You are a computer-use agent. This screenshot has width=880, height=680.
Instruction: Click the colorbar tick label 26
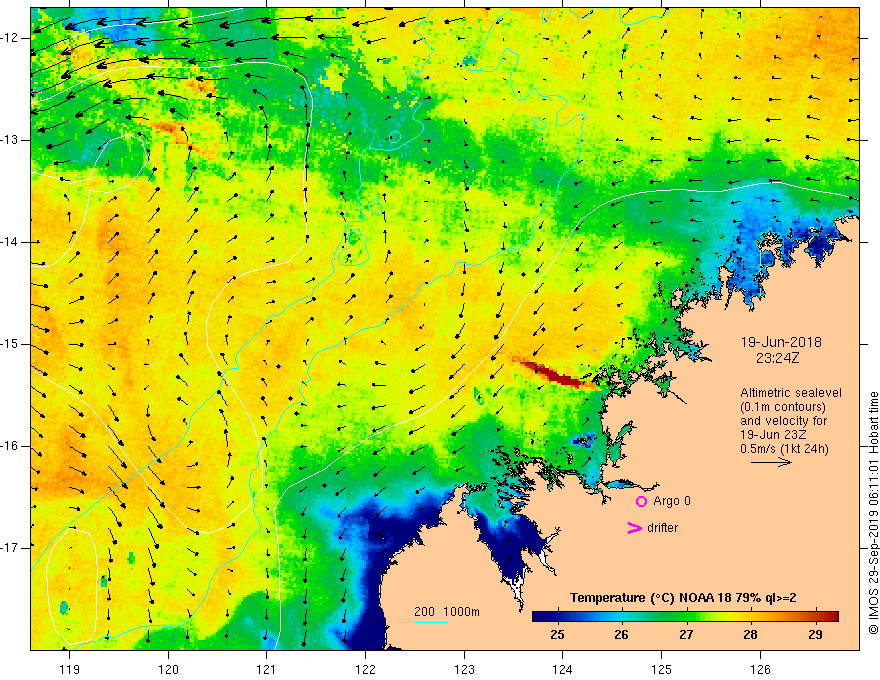(x=621, y=635)
